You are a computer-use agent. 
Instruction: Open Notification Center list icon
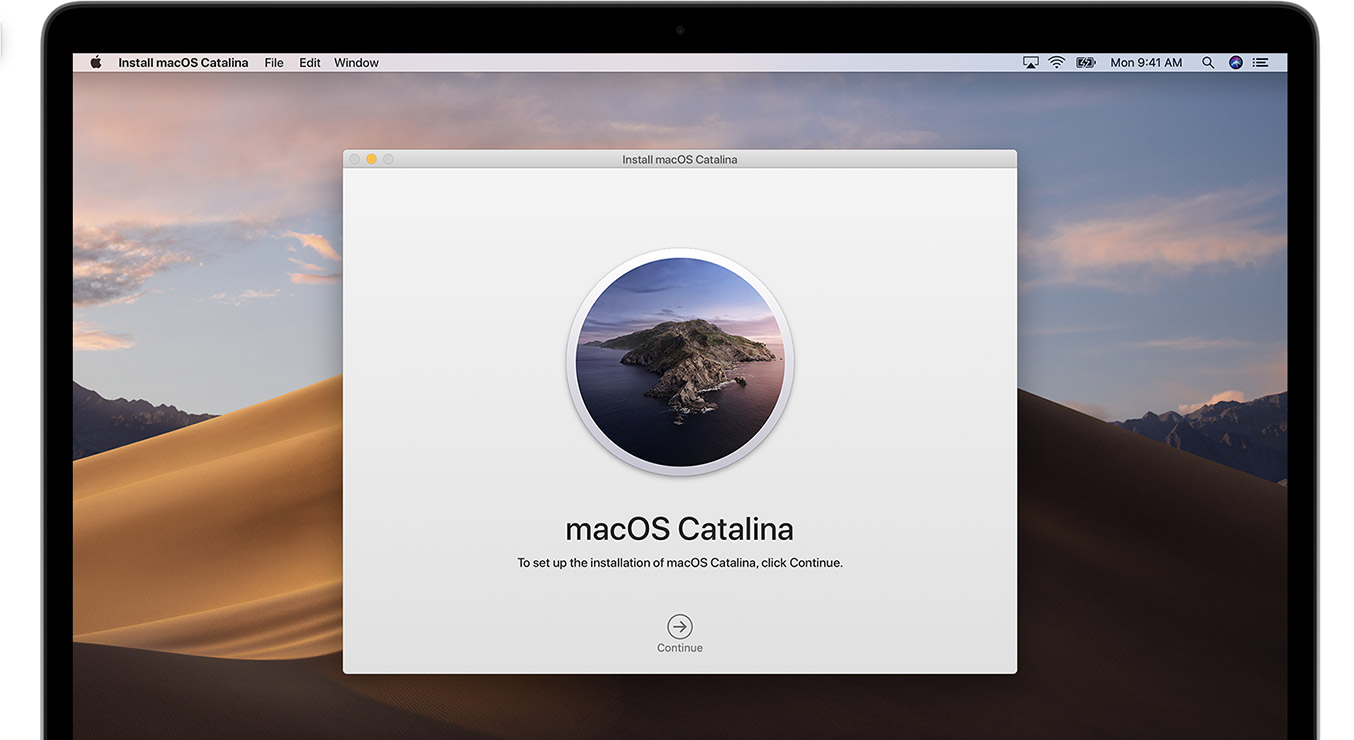(1261, 62)
